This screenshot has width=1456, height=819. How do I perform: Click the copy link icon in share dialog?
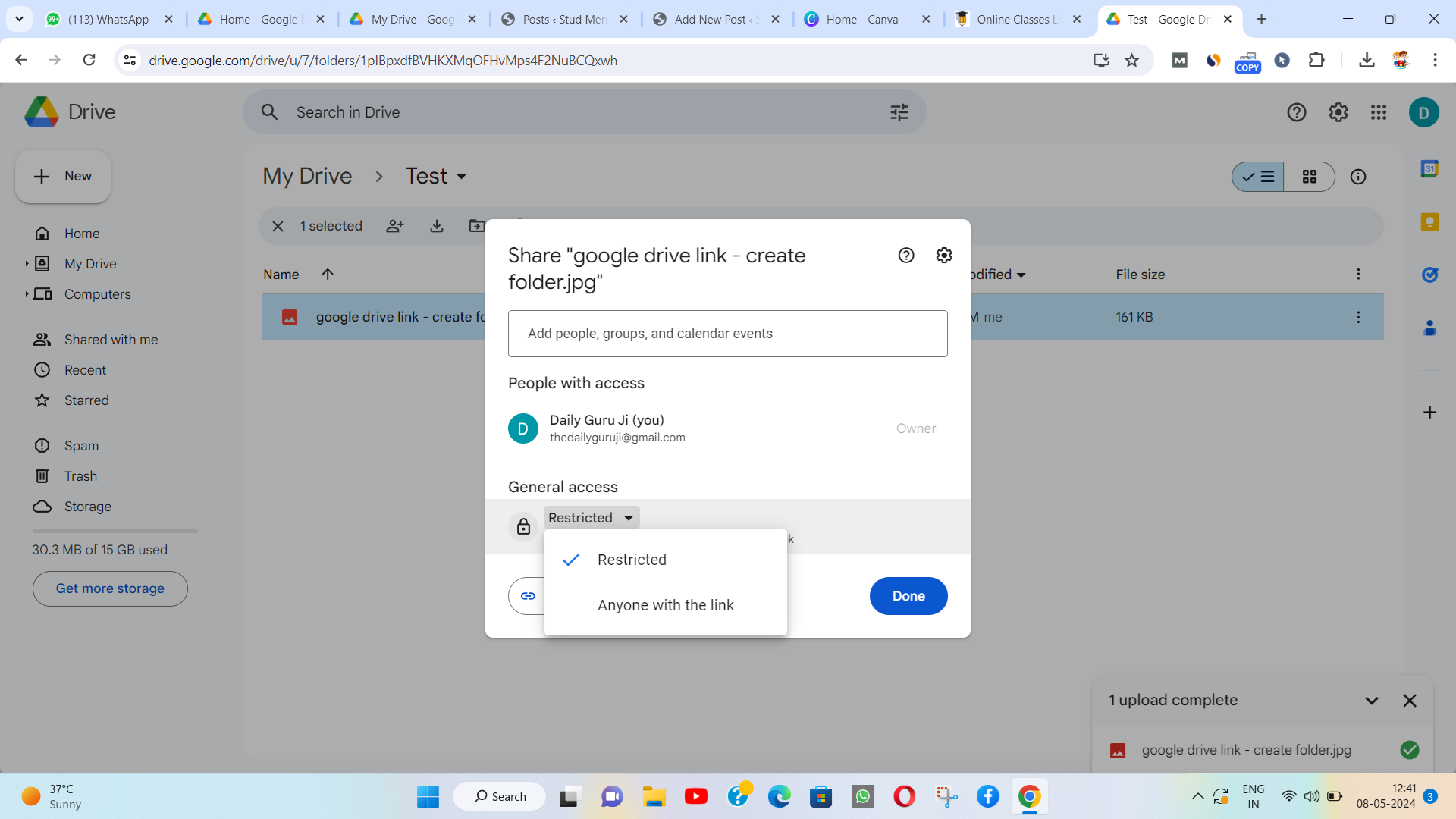[x=527, y=596]
